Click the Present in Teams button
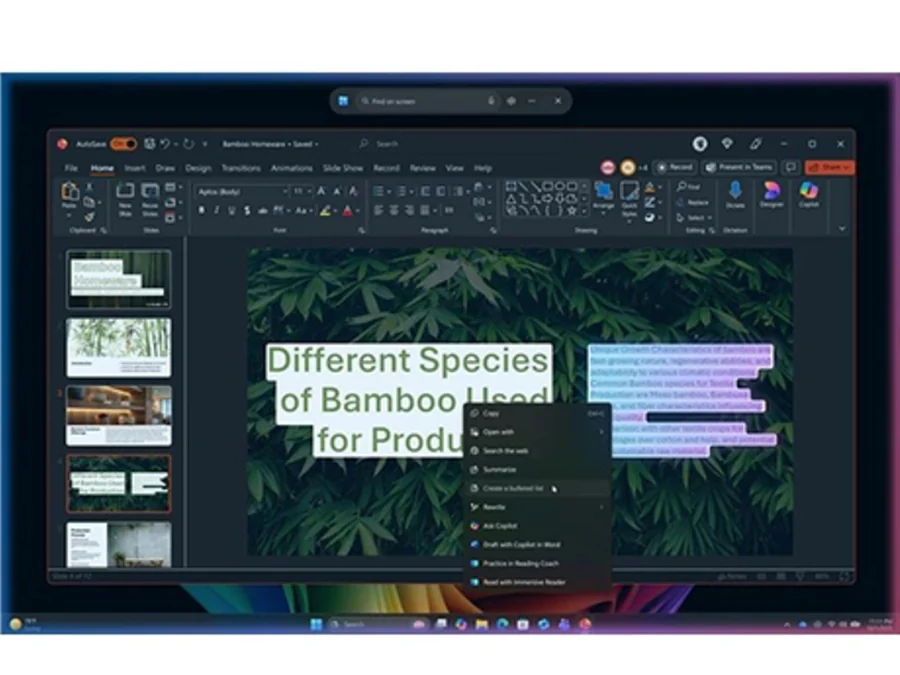Screen dimensions: 900x675 tap(739, 167)
